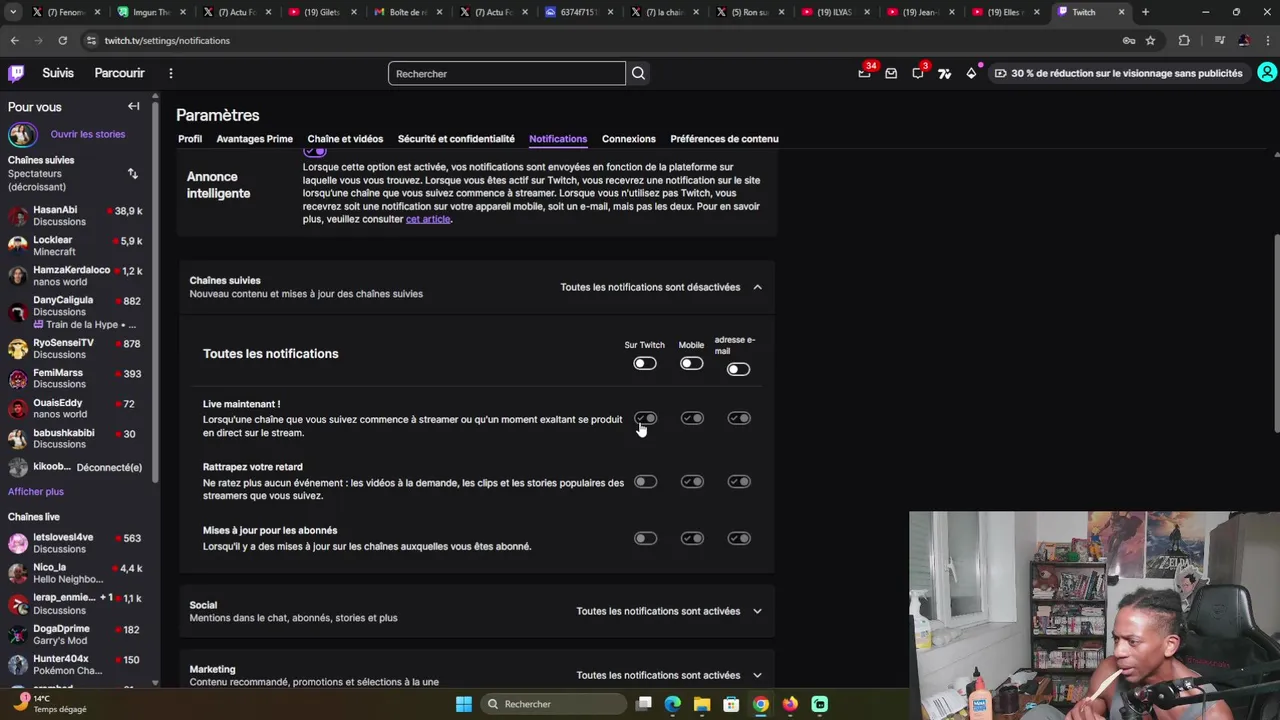Select the Notifications tab
The width and height of the screenshot is (1280, 720).
tap(558, 139)
